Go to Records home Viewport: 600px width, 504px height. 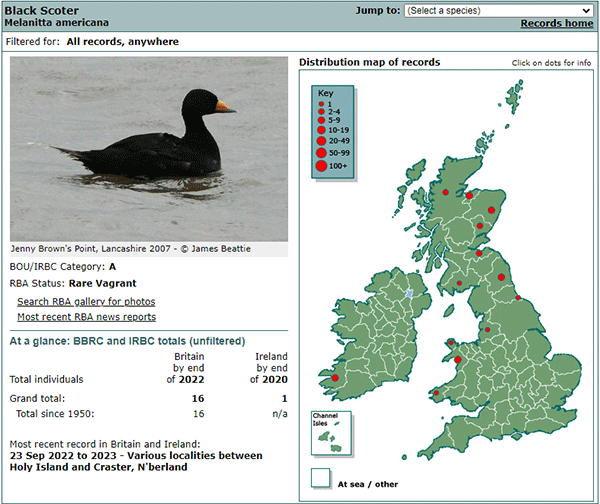[x=556, y=24]
